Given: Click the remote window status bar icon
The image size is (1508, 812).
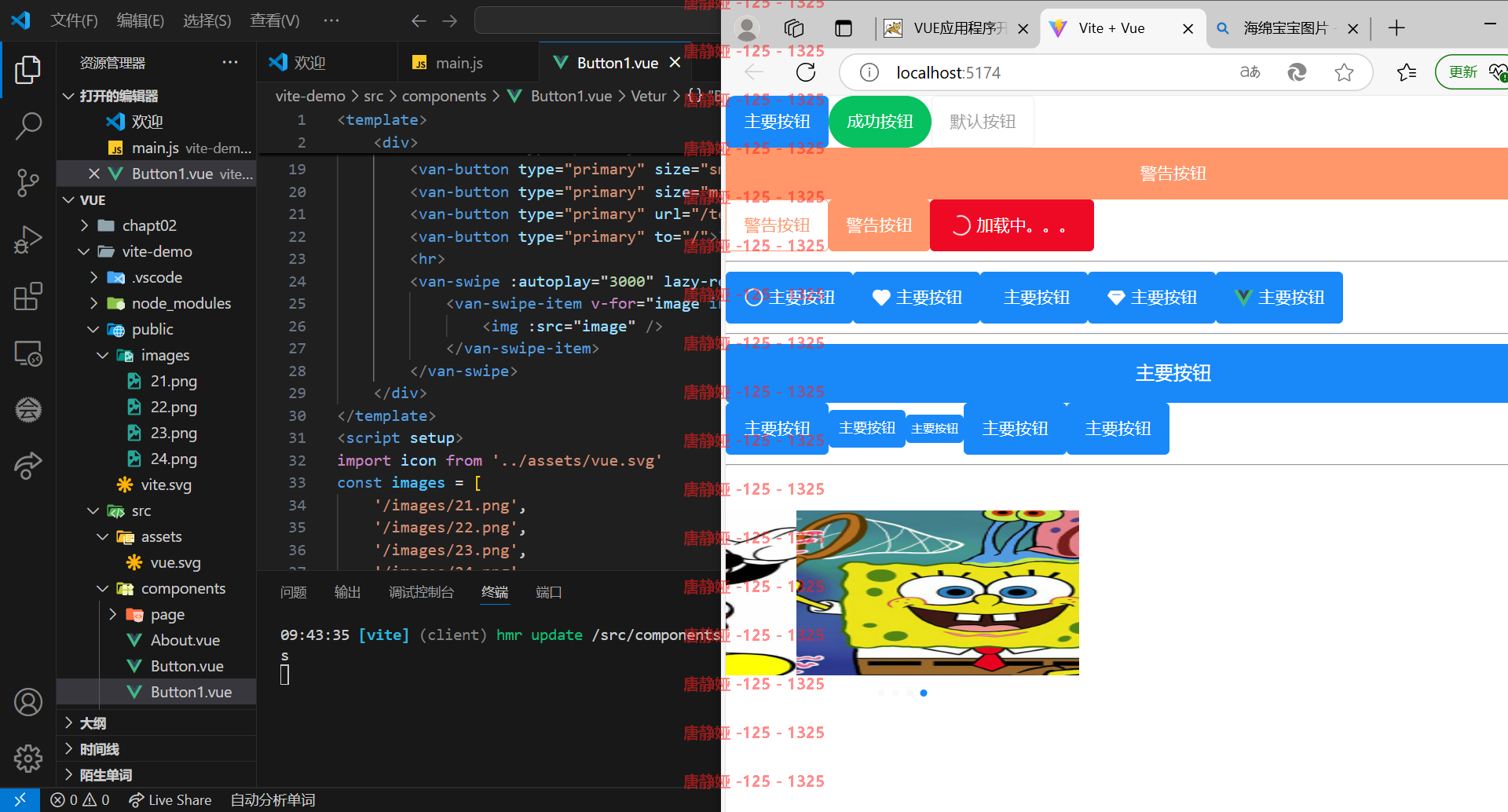Looking at the screenshot, I should pos(20,799).
